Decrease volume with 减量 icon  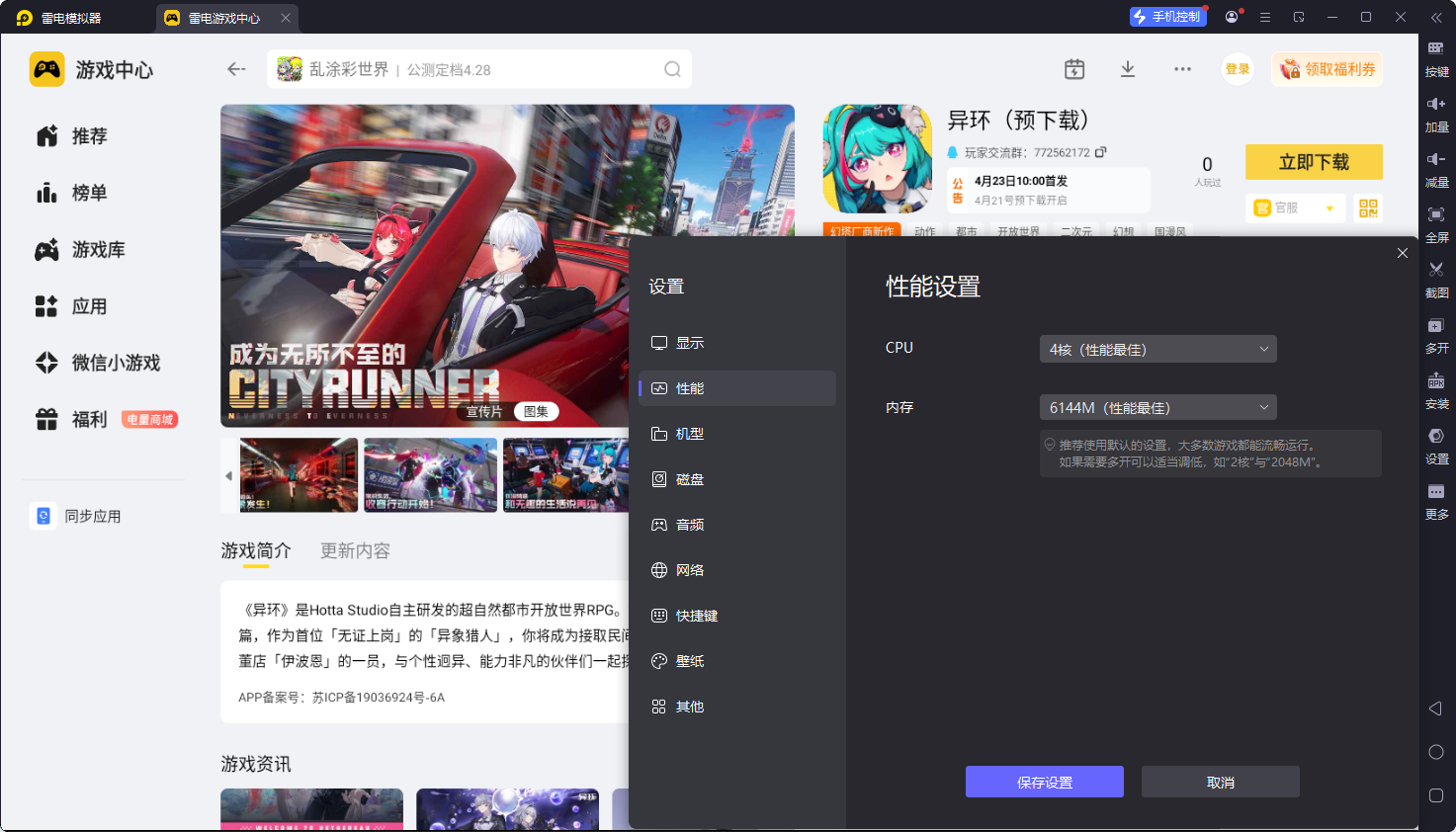[1436, 169]
